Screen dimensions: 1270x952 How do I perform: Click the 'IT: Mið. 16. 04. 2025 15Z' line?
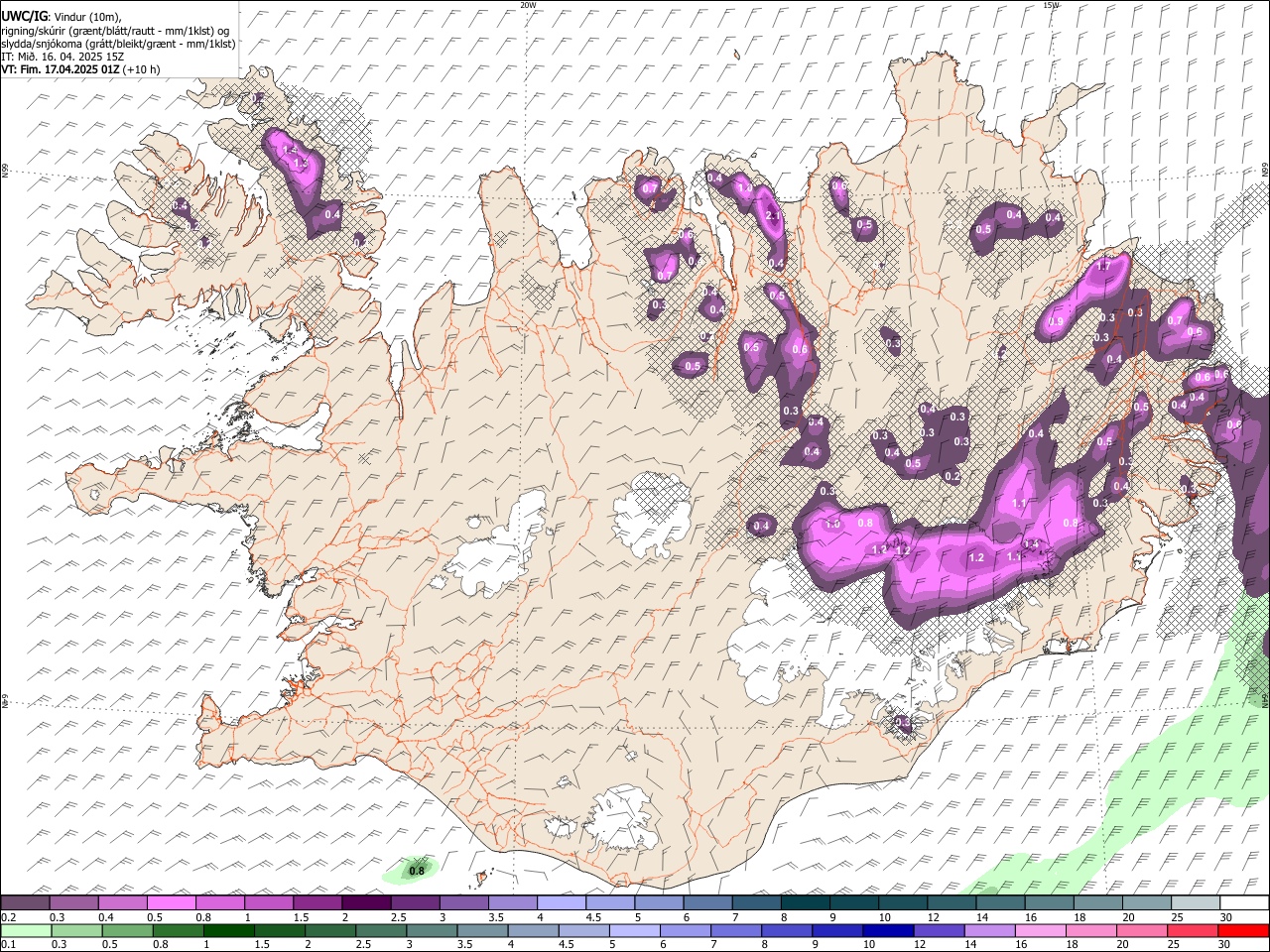point(63,57)
